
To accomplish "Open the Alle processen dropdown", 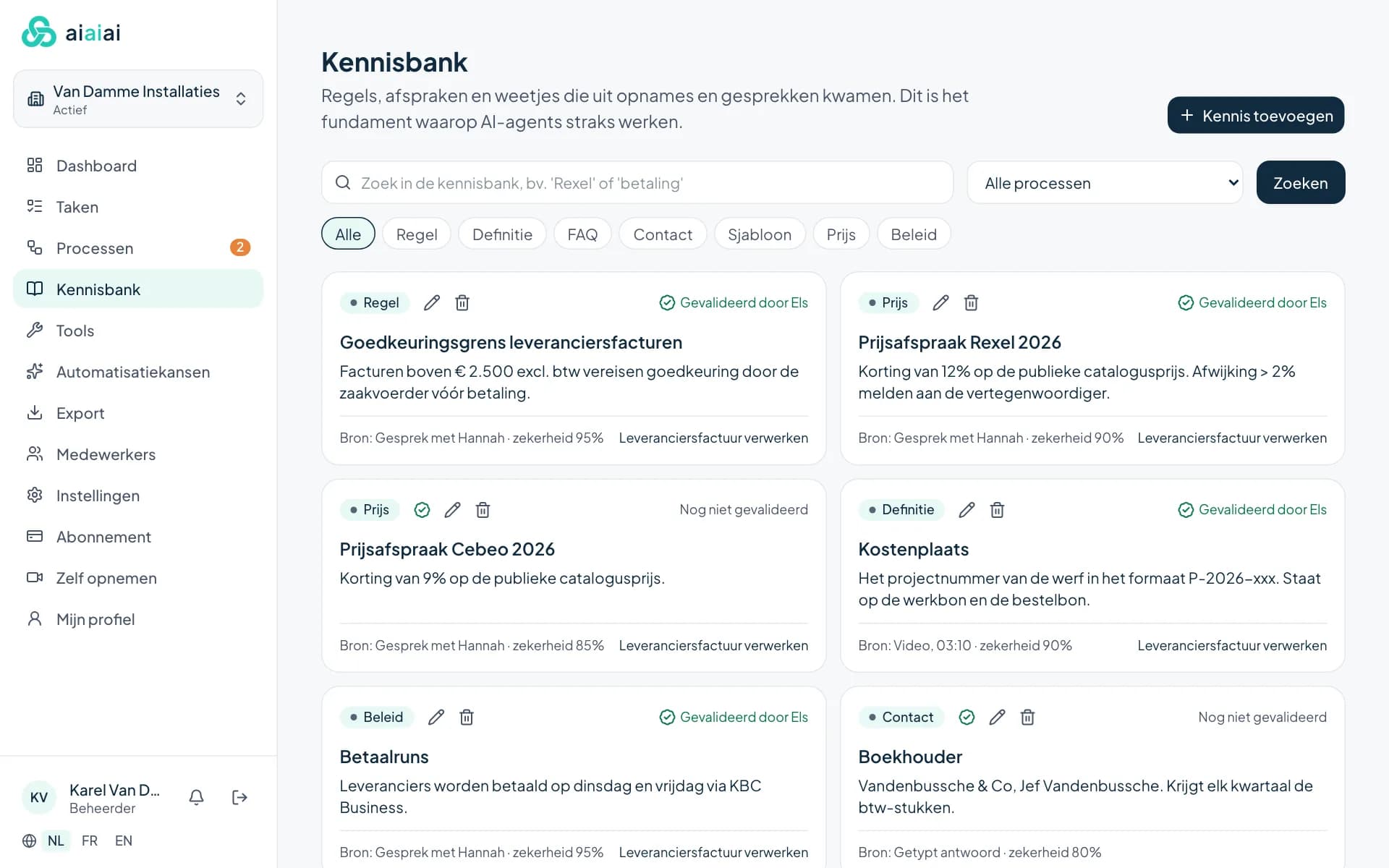I will point(1105,183).
